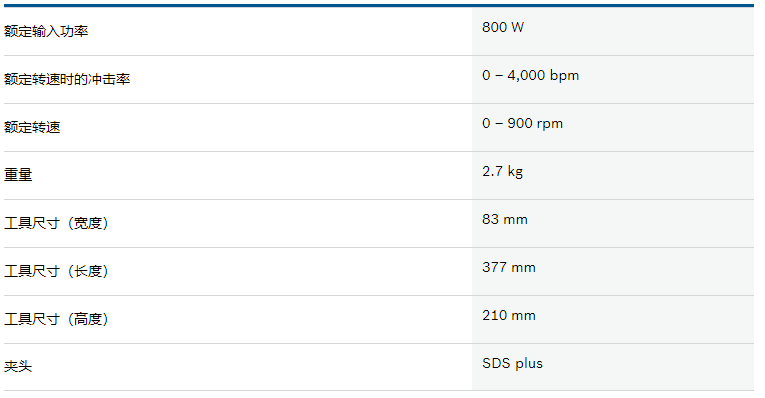Click the 夹头 row label
The height and width of the screenshot is (398, 765).
(18, 366)
